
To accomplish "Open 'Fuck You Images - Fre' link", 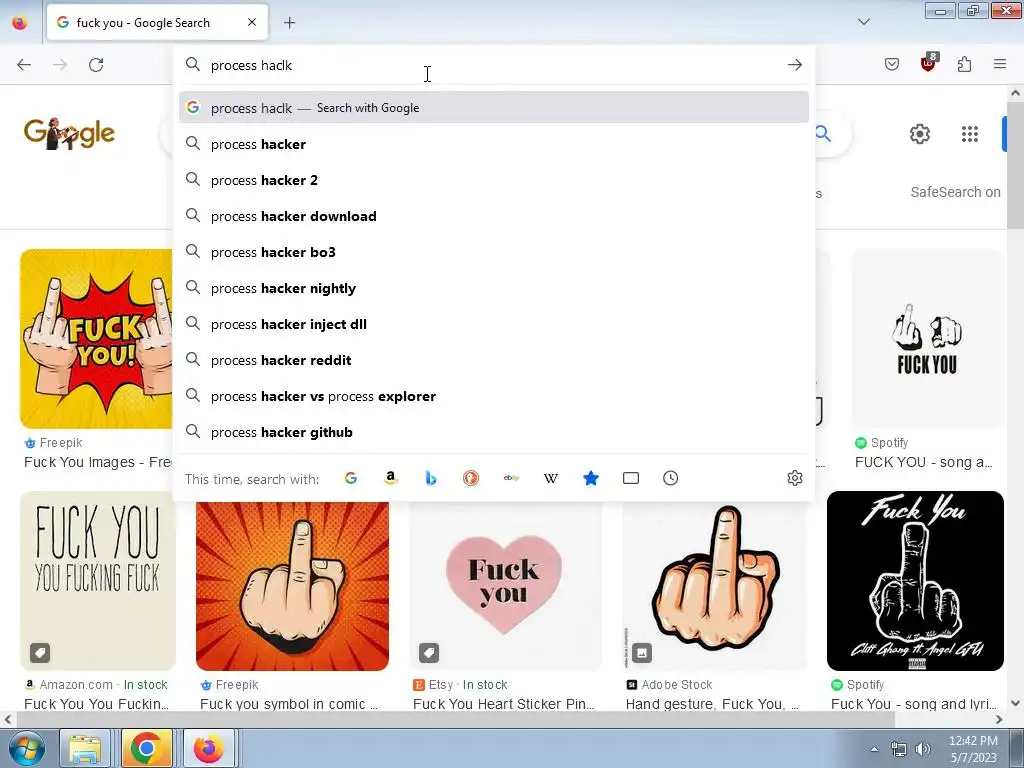I will pyautogui.click(x=98, y=462).
